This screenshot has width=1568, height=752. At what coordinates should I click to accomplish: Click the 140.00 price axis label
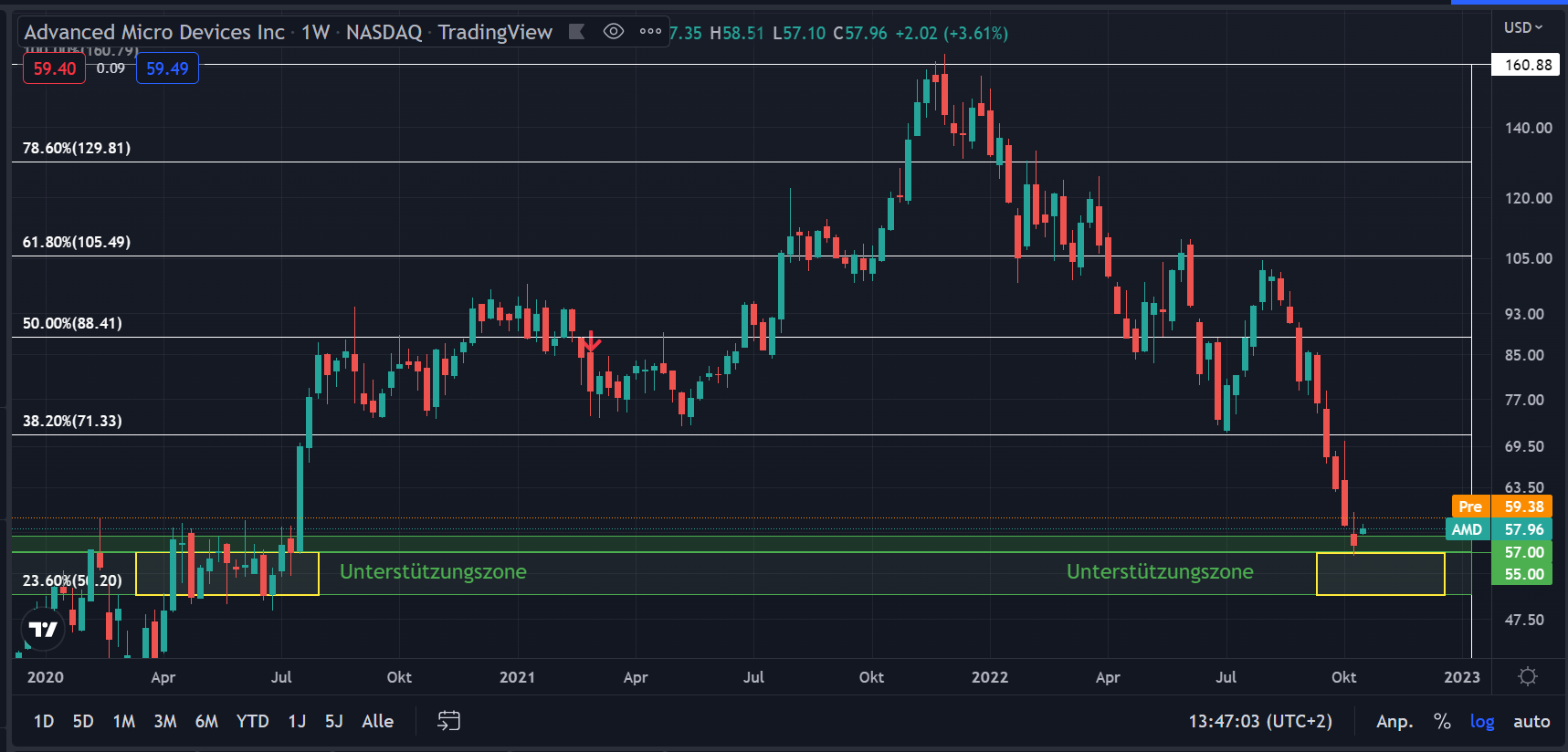coord(1529,128)
